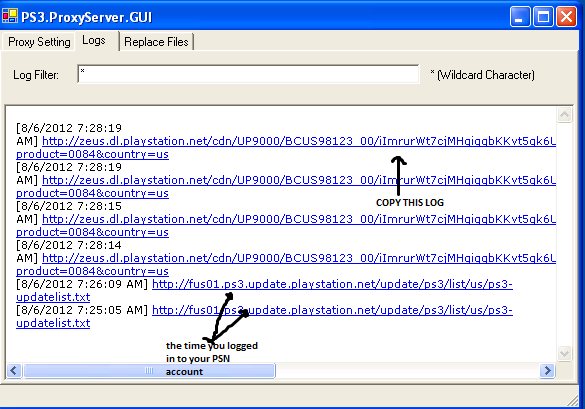Open the 7:26:09 AM fus01 ps3-updatelist link
The width and height of the screenshot is (585, 409).
pos(332,284)
